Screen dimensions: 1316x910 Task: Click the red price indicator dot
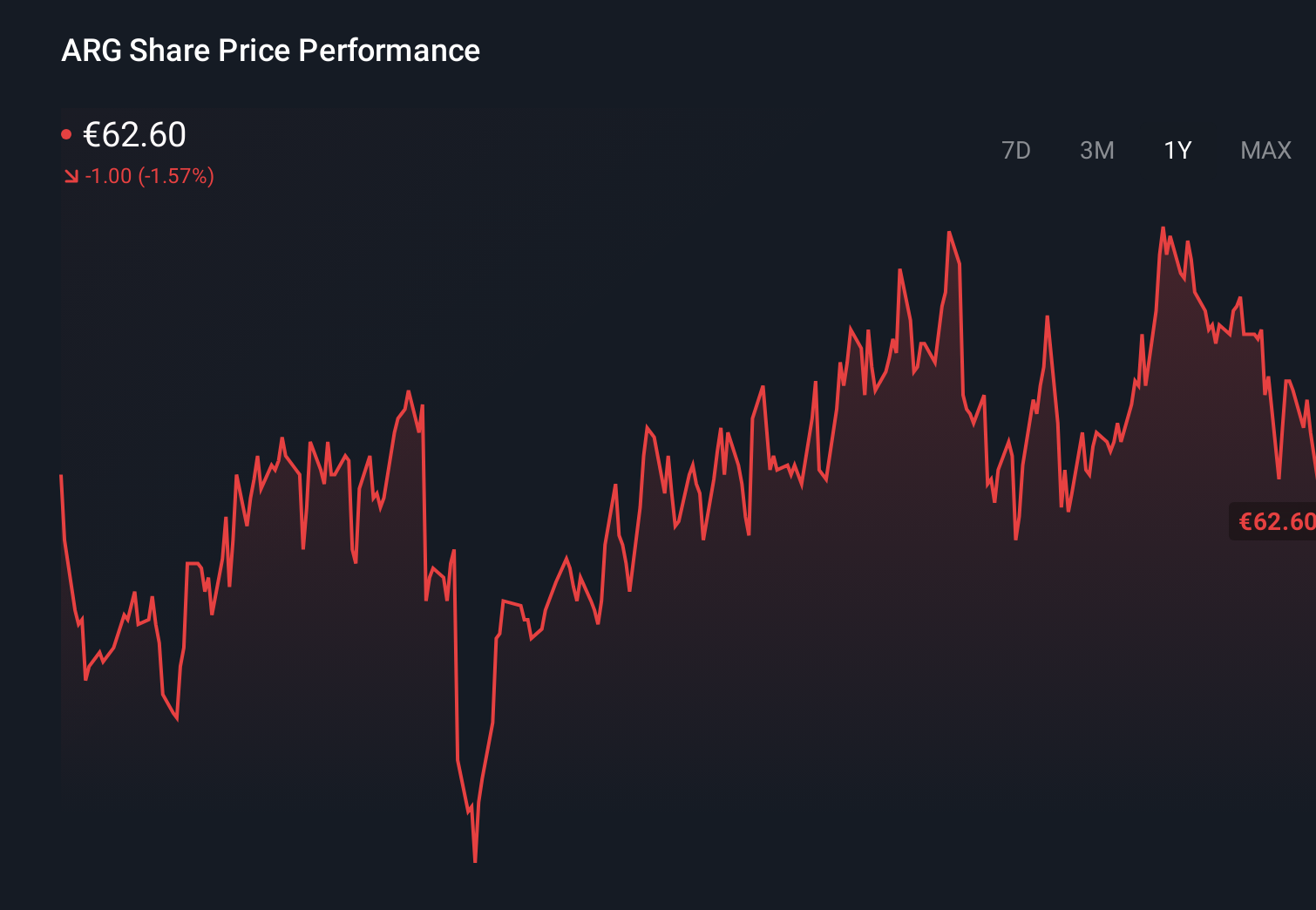pos(68,132)
